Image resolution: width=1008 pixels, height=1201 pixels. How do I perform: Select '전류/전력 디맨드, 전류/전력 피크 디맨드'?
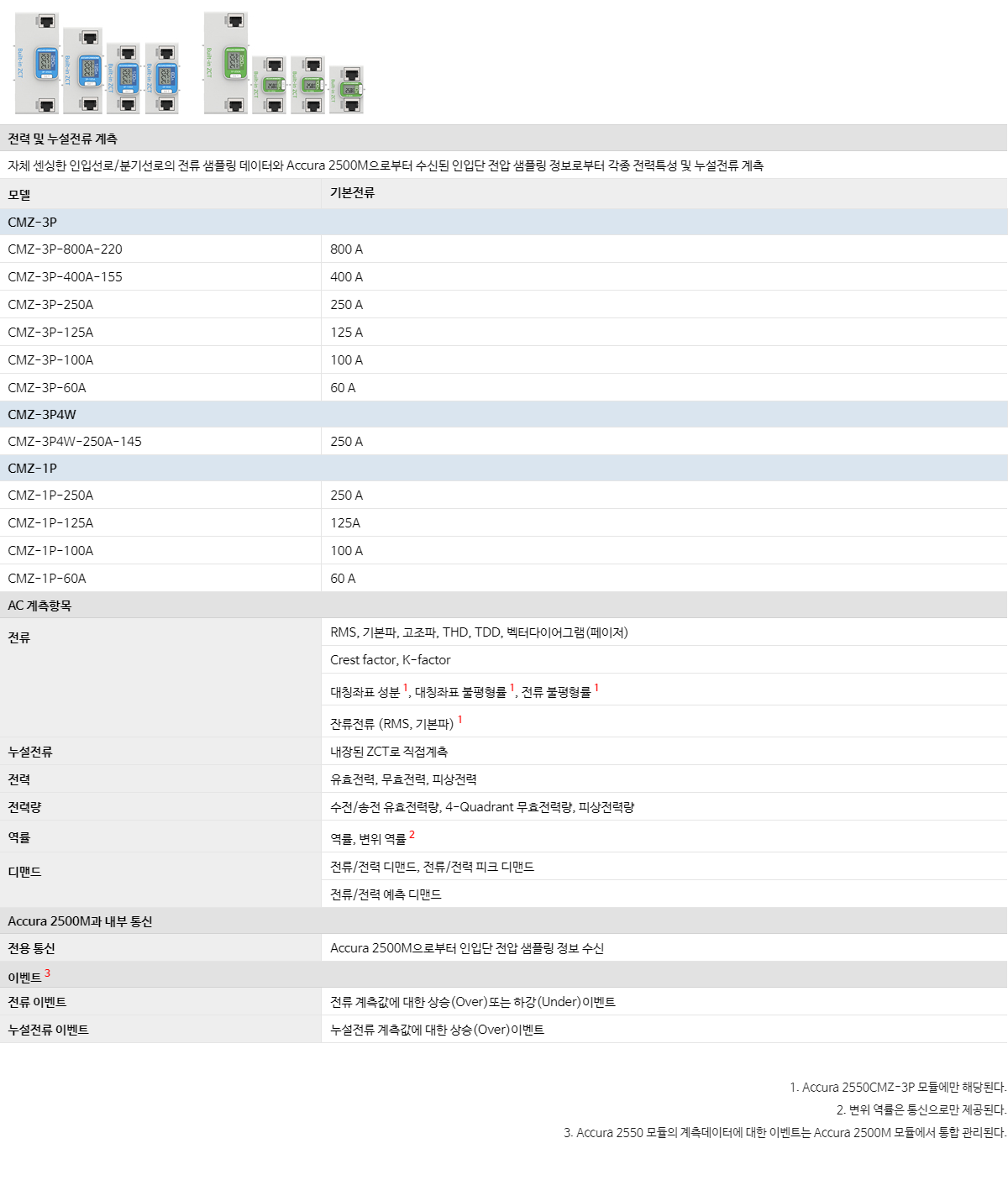click(x=433, y=867)
